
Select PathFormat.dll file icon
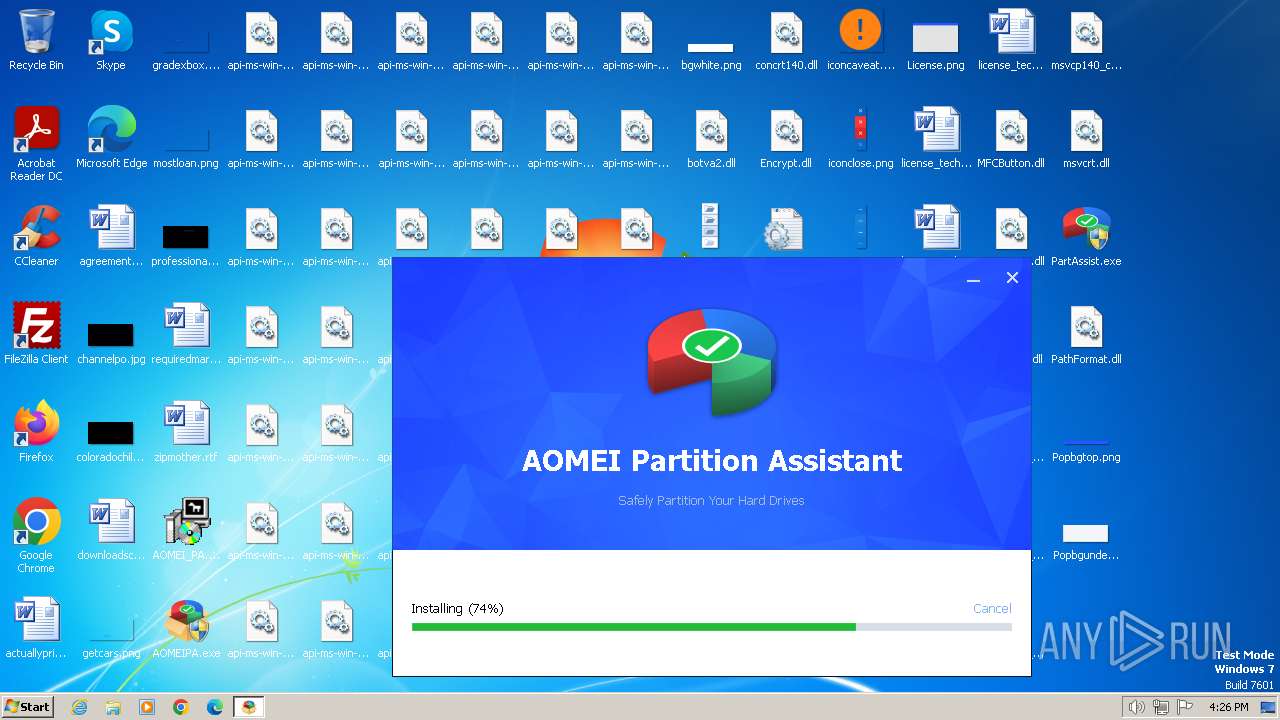(x=1086, y=335)
